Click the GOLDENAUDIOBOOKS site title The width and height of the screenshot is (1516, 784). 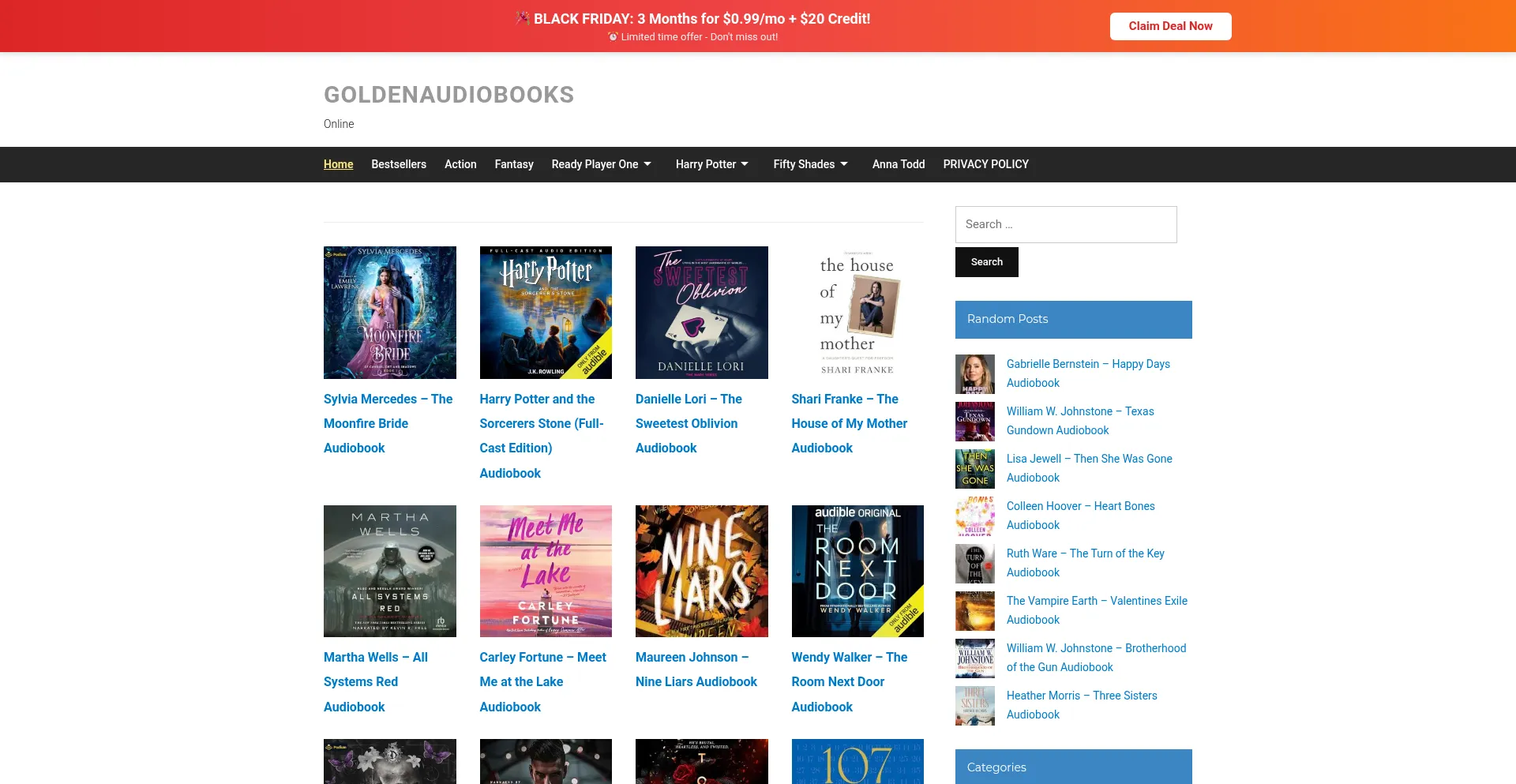click(448, 95)
